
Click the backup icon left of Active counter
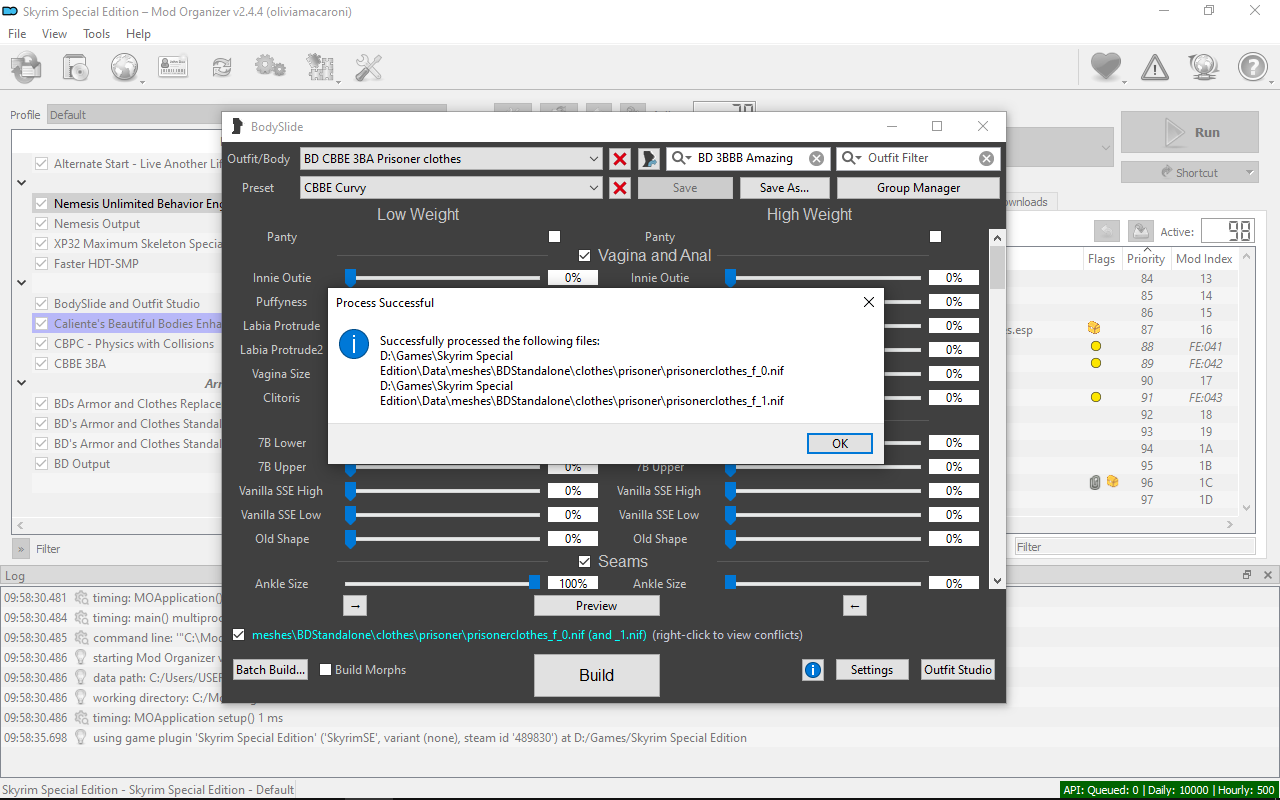(1141, 231)
